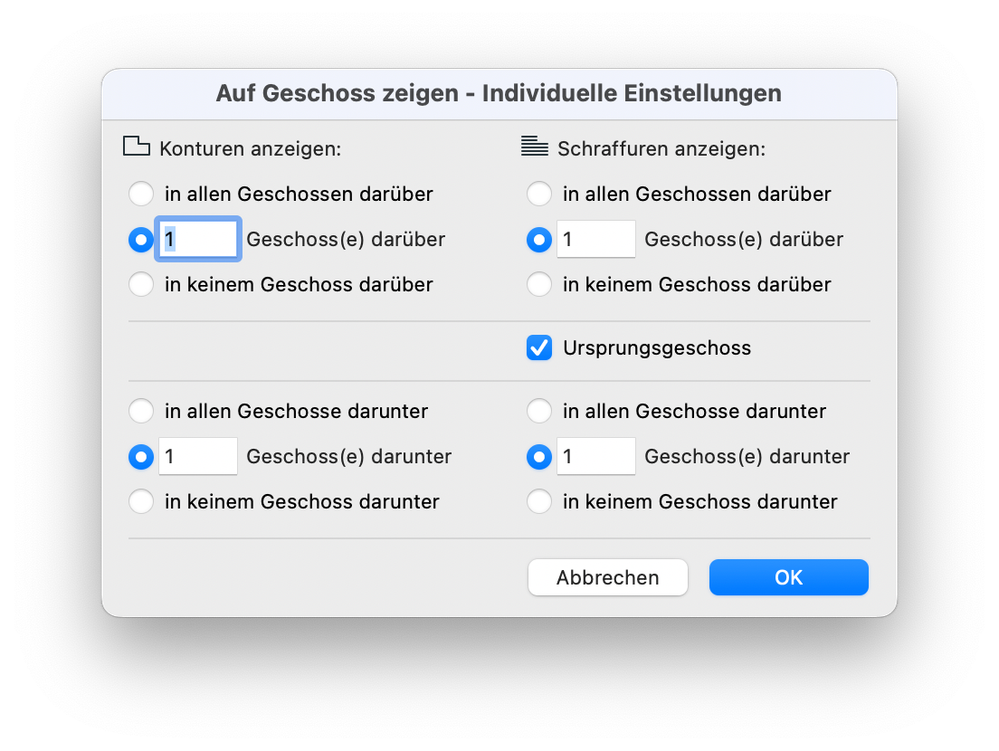Select Schraffuren 'Geschoss(e) darüber' radio button

tap(539, 240)
